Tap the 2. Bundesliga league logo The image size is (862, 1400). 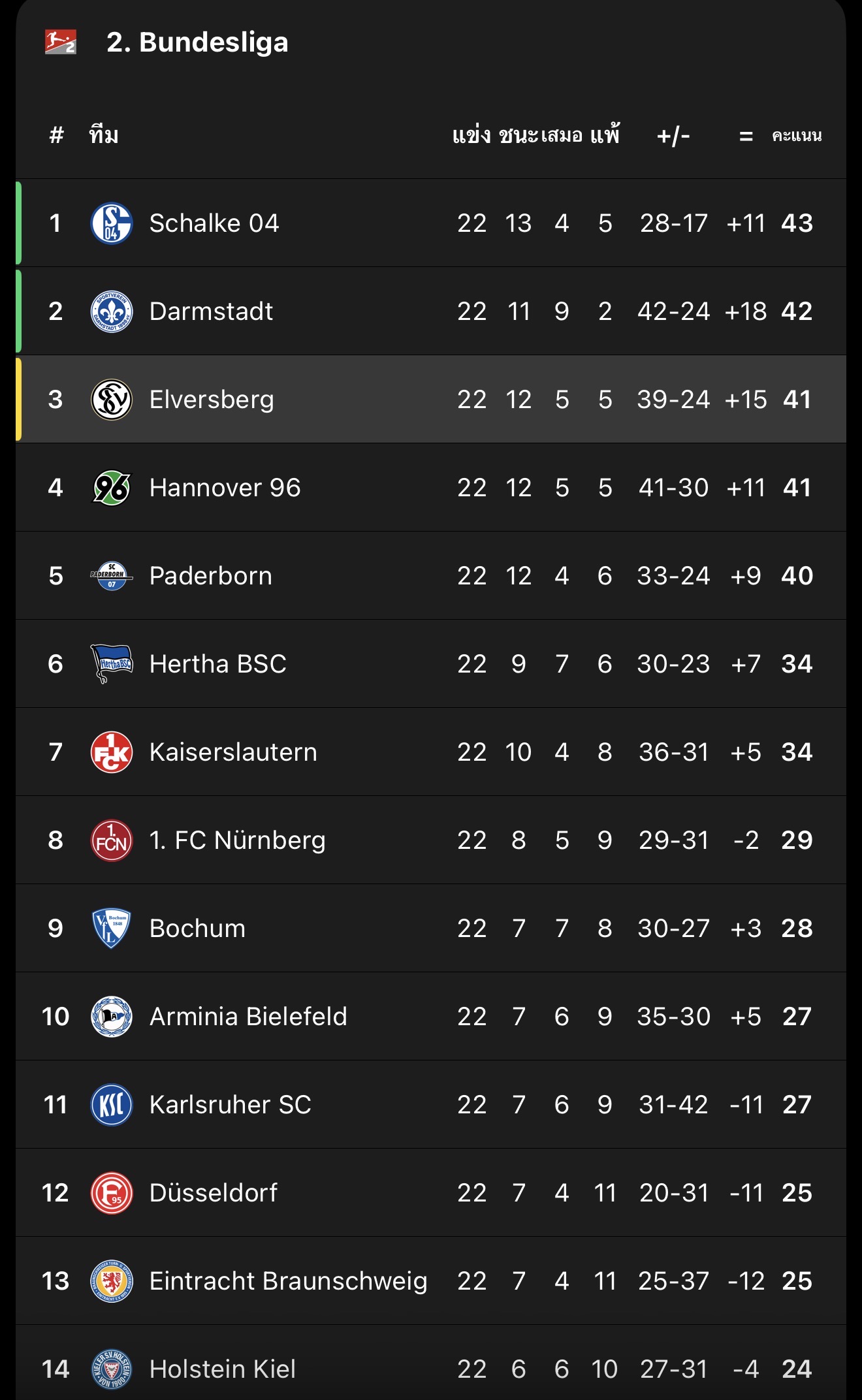[61, 42]
